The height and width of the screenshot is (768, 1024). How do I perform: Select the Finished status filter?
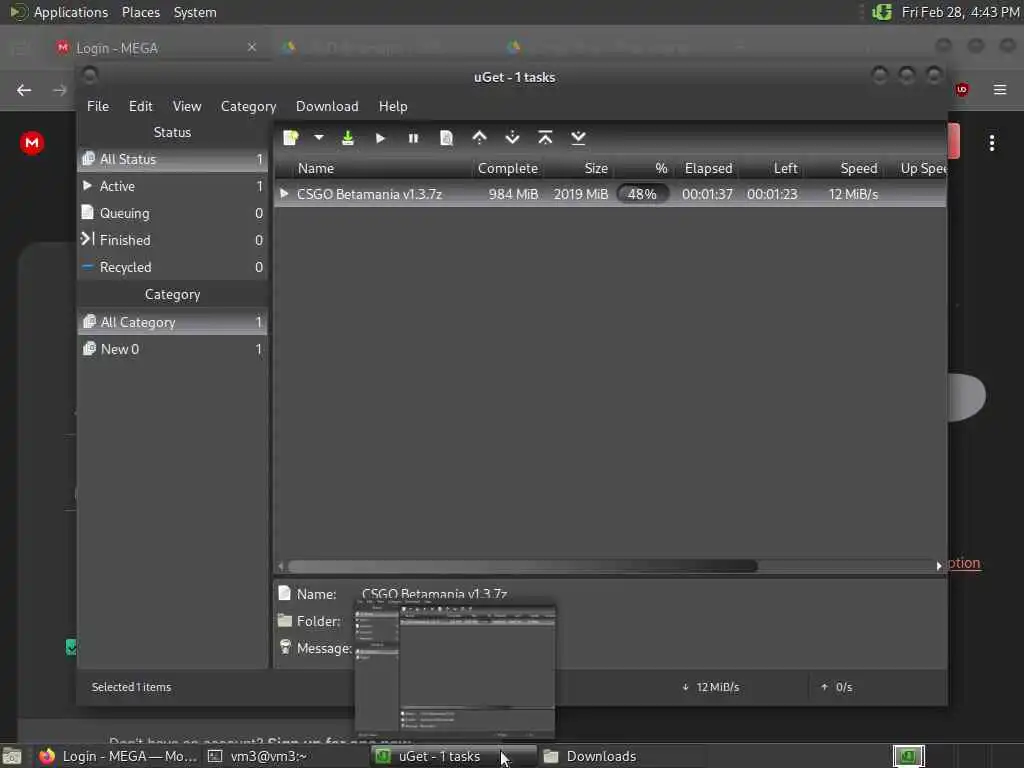(172, 240)
